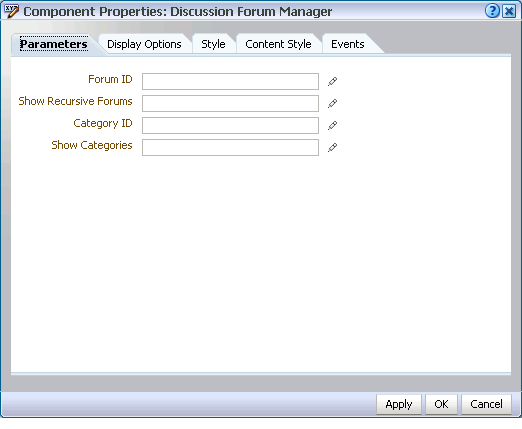Click the 'Category ID' label

pos(103,124)
